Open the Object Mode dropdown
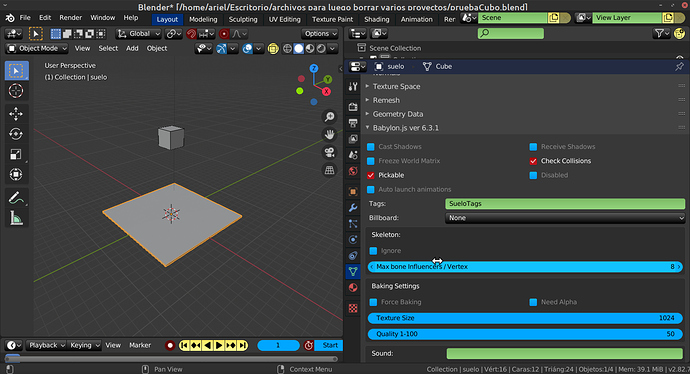This screenshot has width=690, height=374. (x=37, y=48)
